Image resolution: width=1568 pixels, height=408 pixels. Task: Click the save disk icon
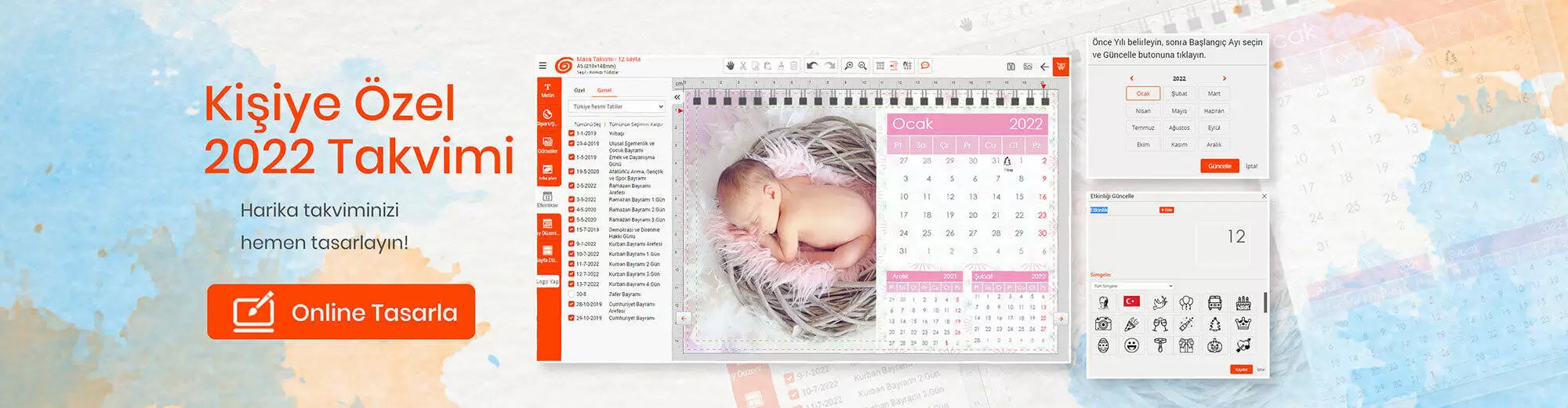[x=1011, y=67]
